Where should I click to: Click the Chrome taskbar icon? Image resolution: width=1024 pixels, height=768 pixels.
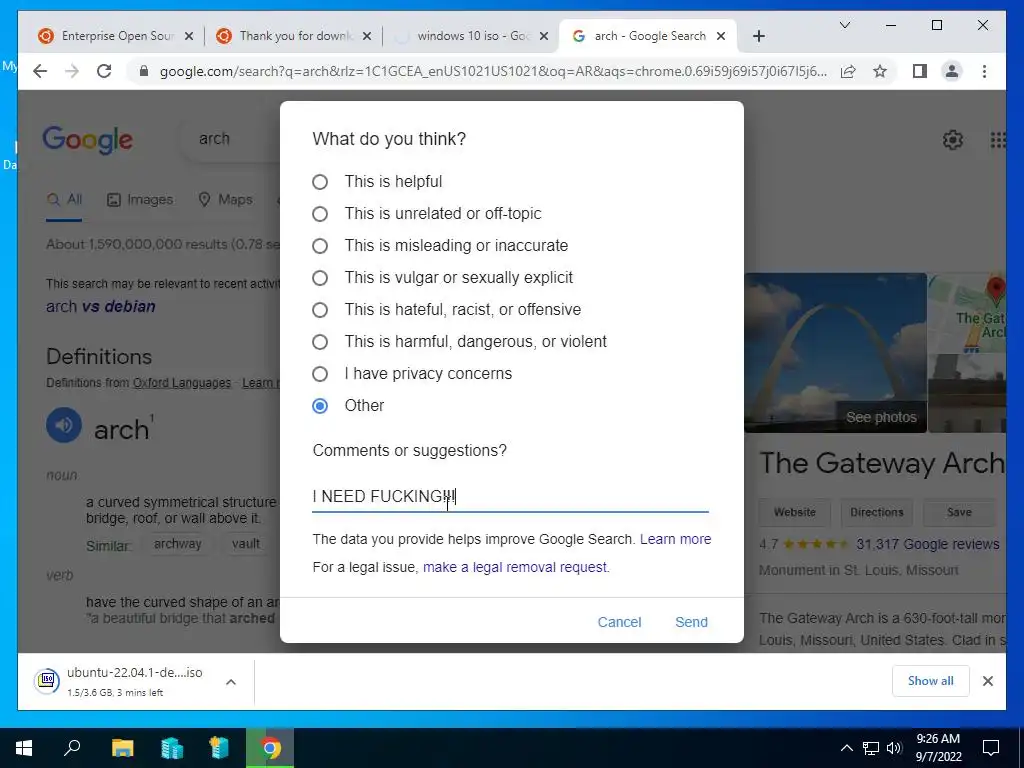tap(270, 748)
